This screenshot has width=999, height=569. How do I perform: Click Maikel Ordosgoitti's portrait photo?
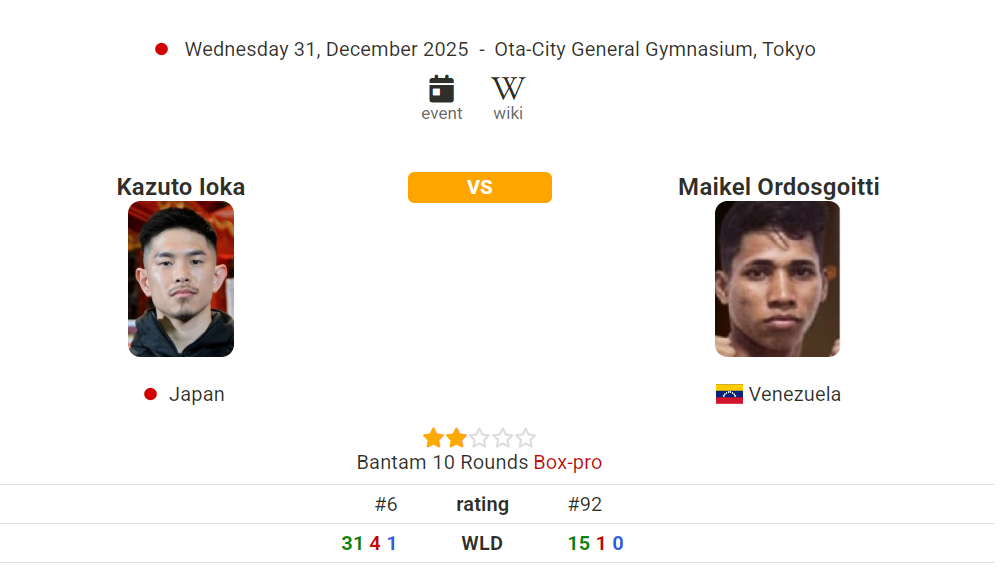[x=777, y=279]
